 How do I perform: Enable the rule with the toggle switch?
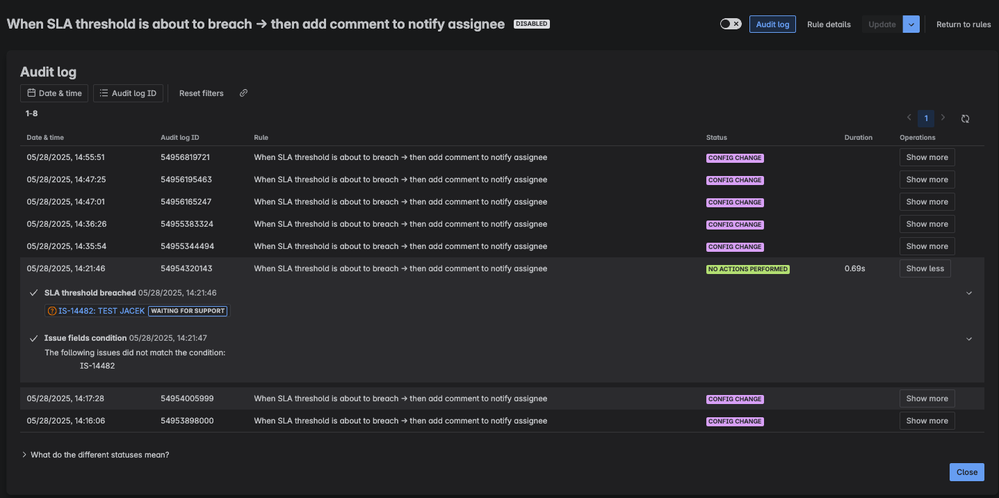(730, 24)
